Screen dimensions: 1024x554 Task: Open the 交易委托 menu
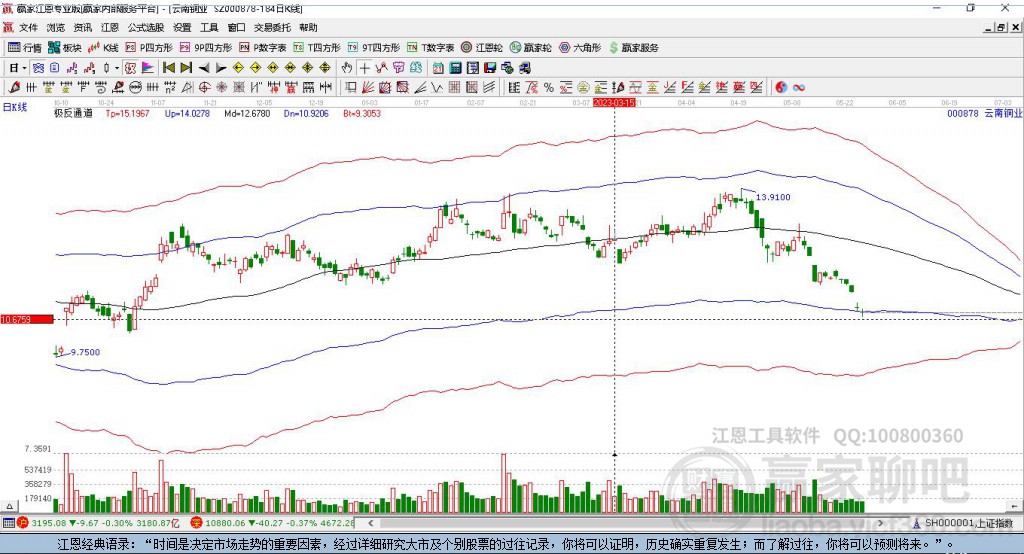click(x=272, y=27)
